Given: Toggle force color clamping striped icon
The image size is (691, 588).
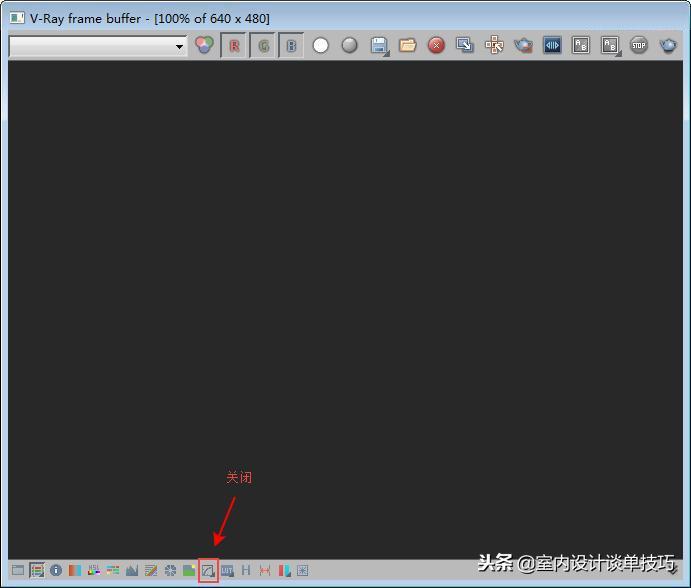Looking at the screenshot, I should pos(37,570).
